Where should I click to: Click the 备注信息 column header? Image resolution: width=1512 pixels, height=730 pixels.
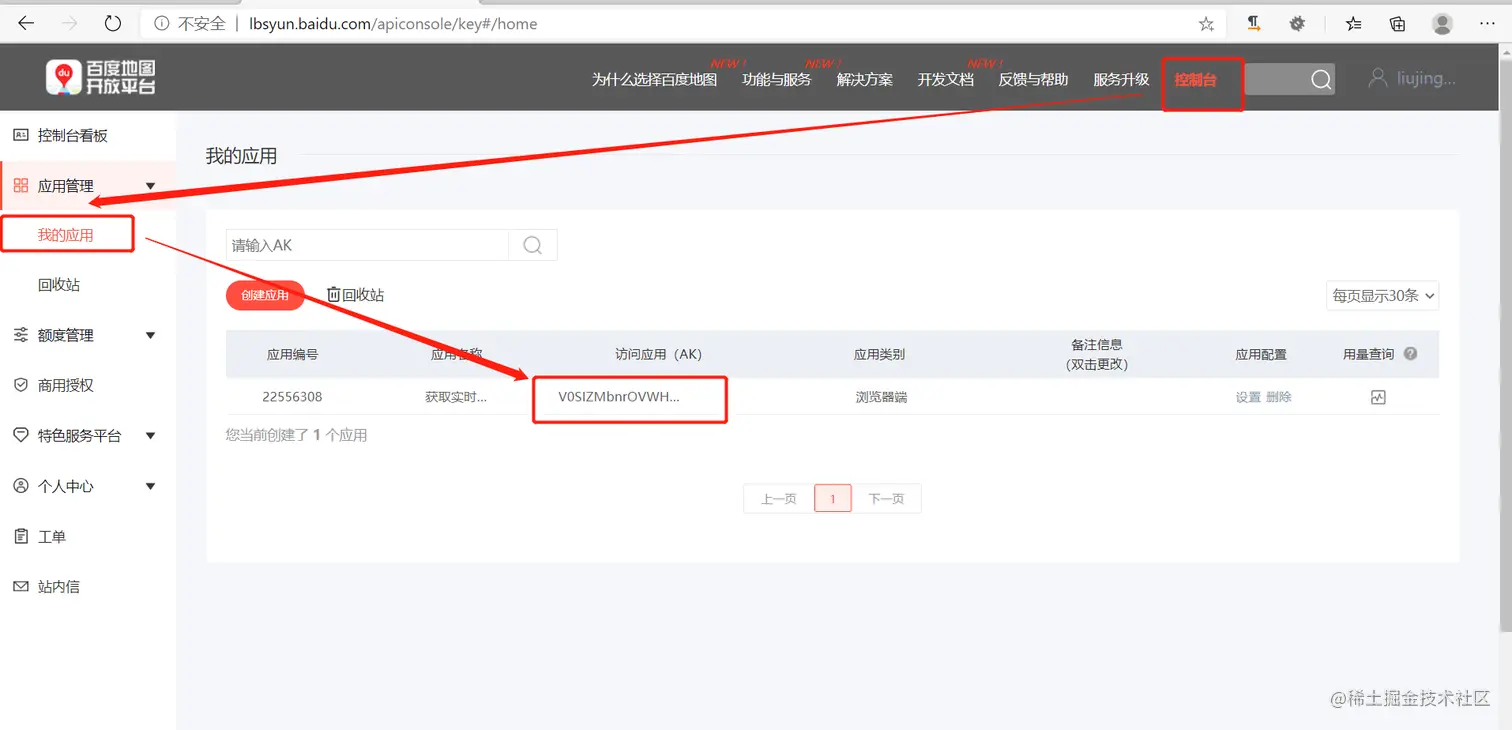[1097, 354]
